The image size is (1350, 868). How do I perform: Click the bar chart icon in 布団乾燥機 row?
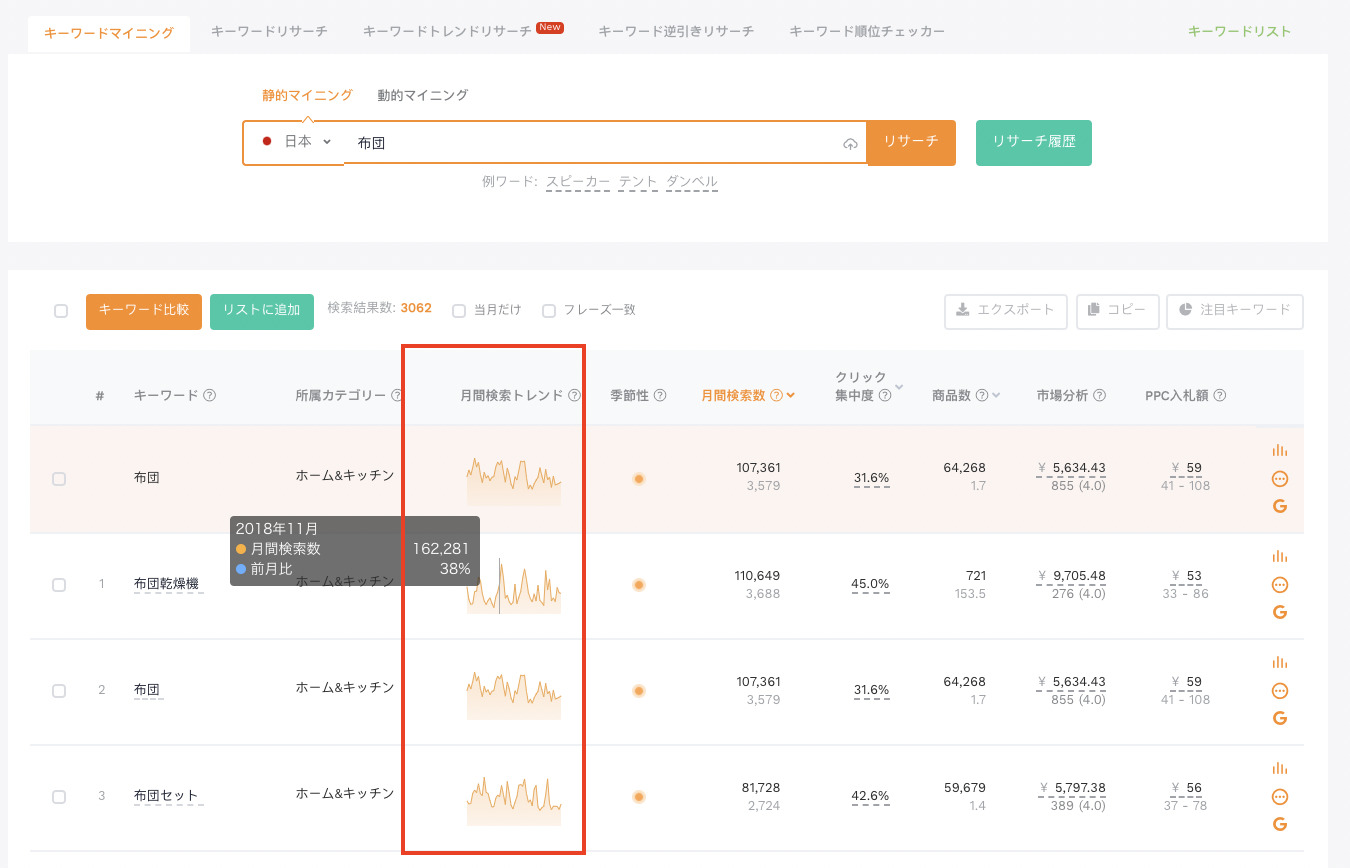point(1279,557)
